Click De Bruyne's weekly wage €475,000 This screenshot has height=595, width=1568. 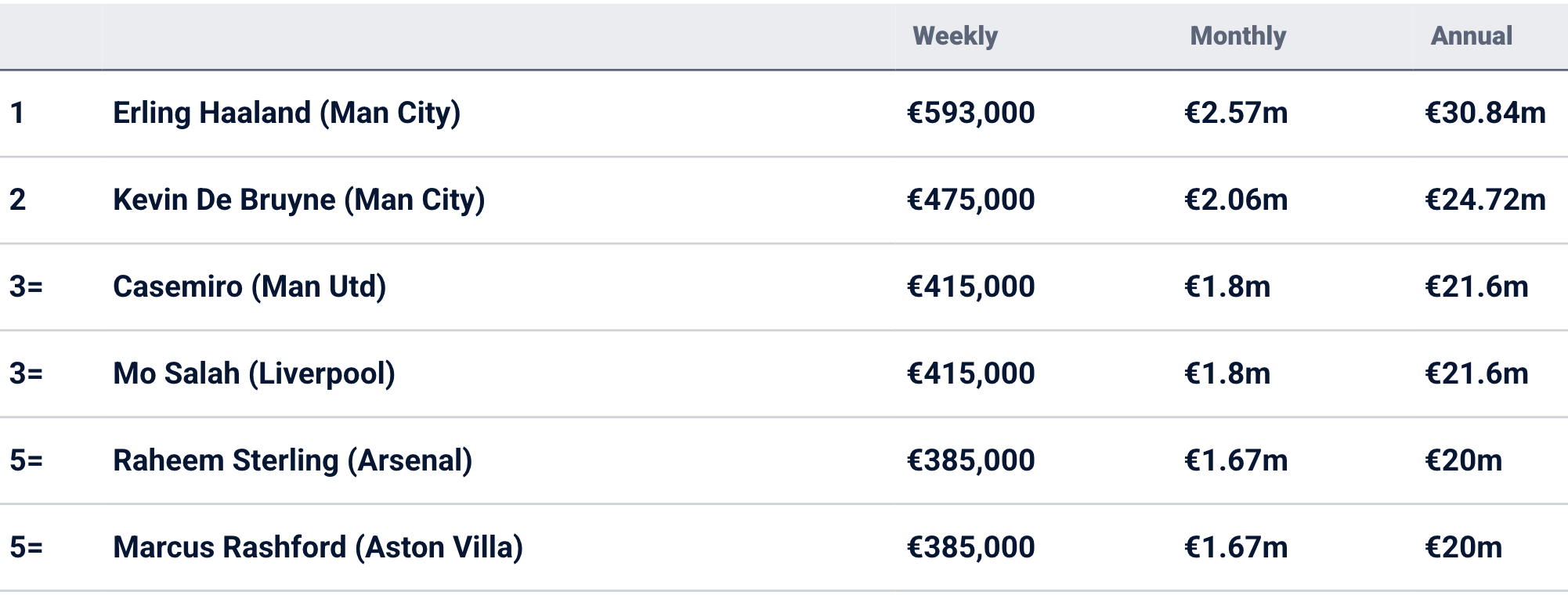coord(970,200)
